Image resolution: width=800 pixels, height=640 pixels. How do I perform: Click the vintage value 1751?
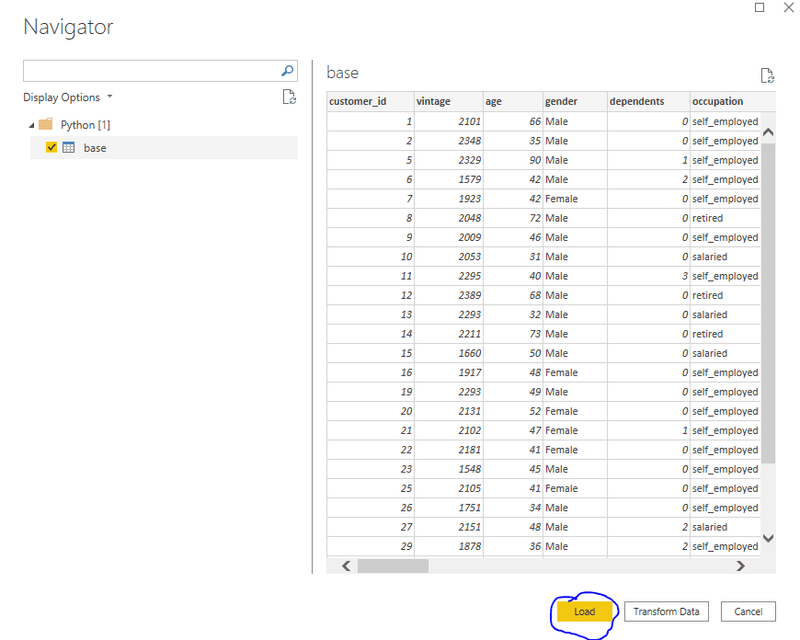pyautogui.click(x=469, y=508)
